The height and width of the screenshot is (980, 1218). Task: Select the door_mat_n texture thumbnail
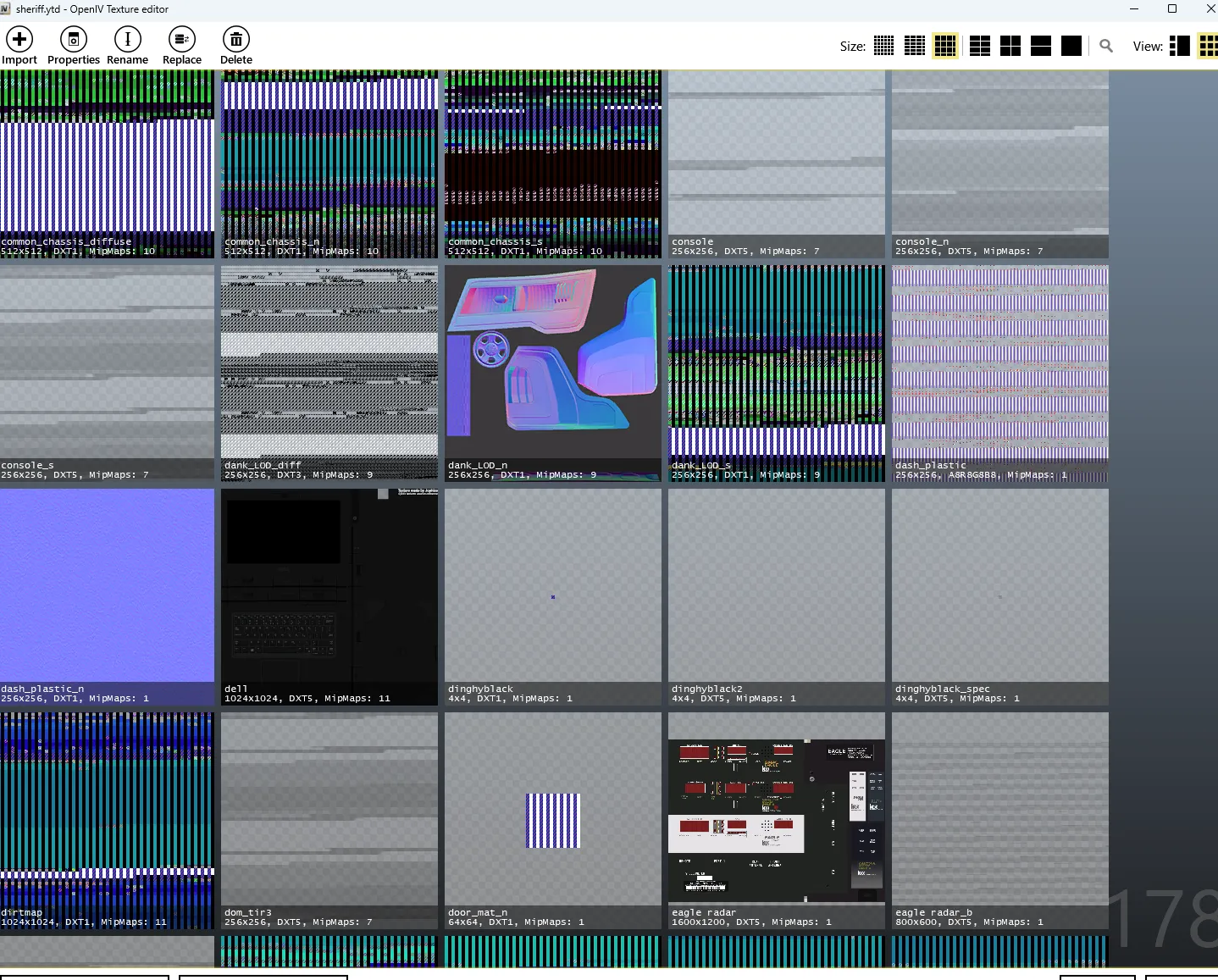pos(553,820)
